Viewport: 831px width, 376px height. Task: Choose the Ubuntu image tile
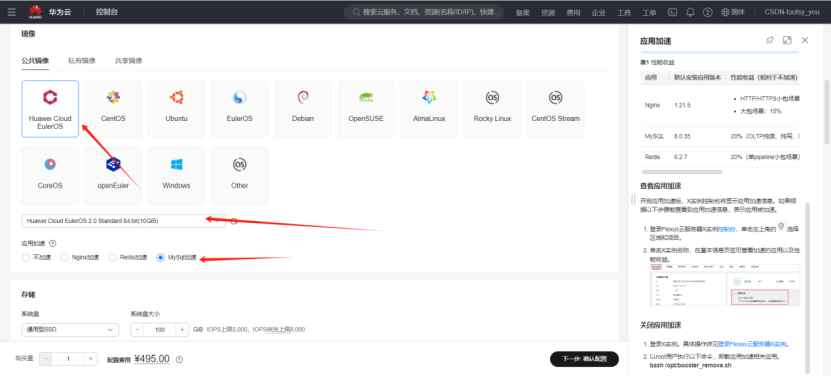[x=176, y=109]
